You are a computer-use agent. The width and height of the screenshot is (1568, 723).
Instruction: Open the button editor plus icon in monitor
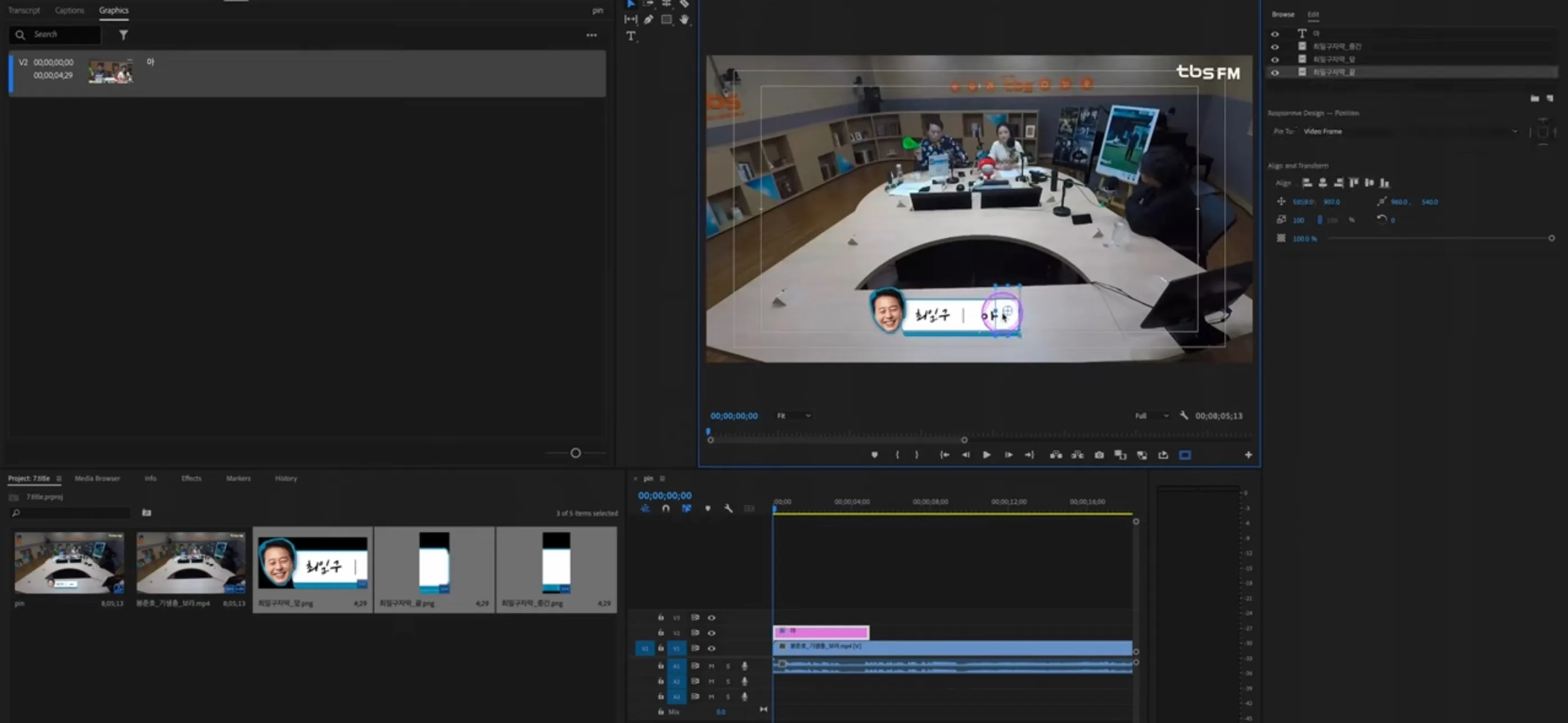point(1248,455)
